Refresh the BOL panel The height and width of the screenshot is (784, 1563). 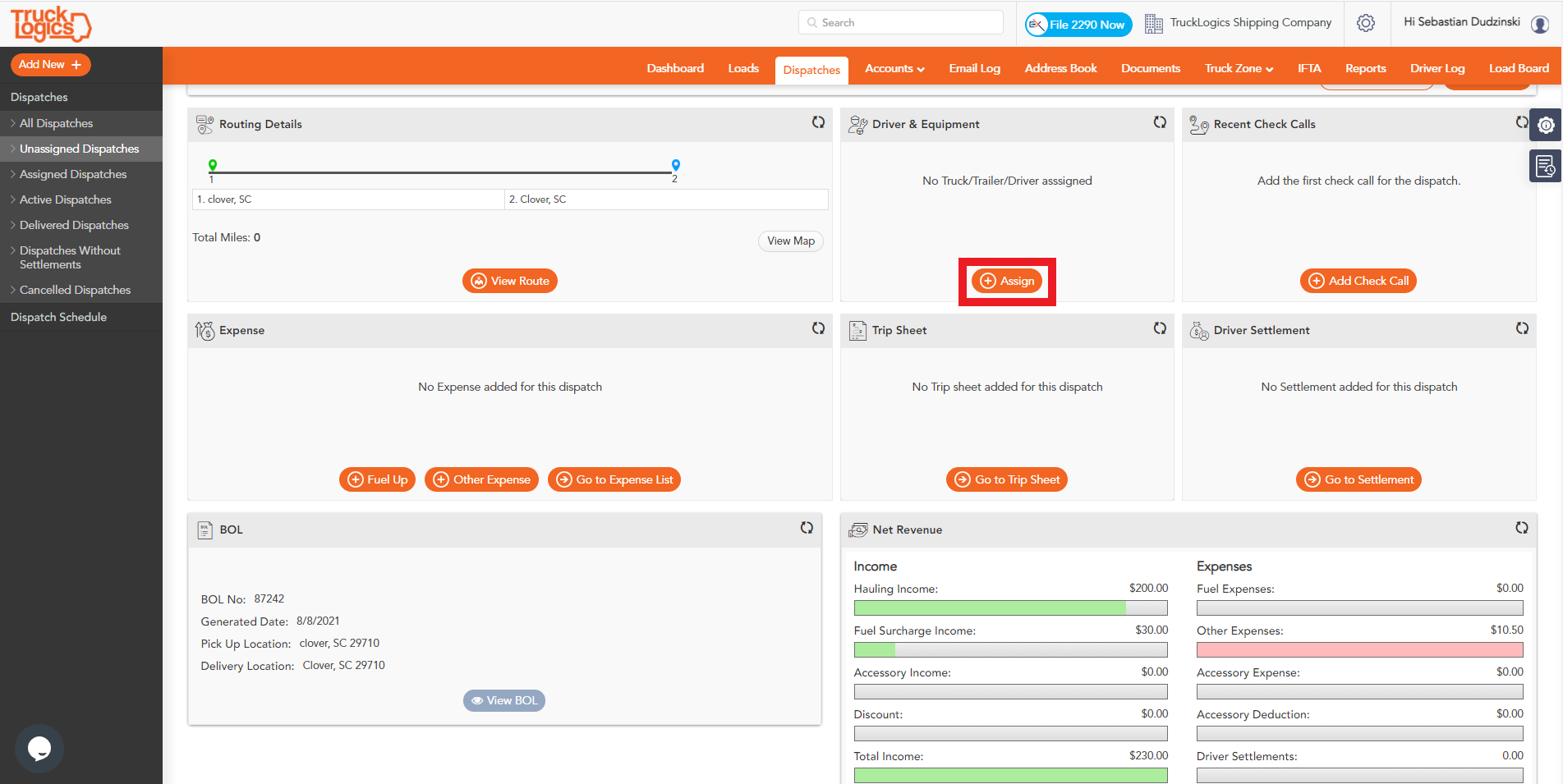[x=807, y=528]
